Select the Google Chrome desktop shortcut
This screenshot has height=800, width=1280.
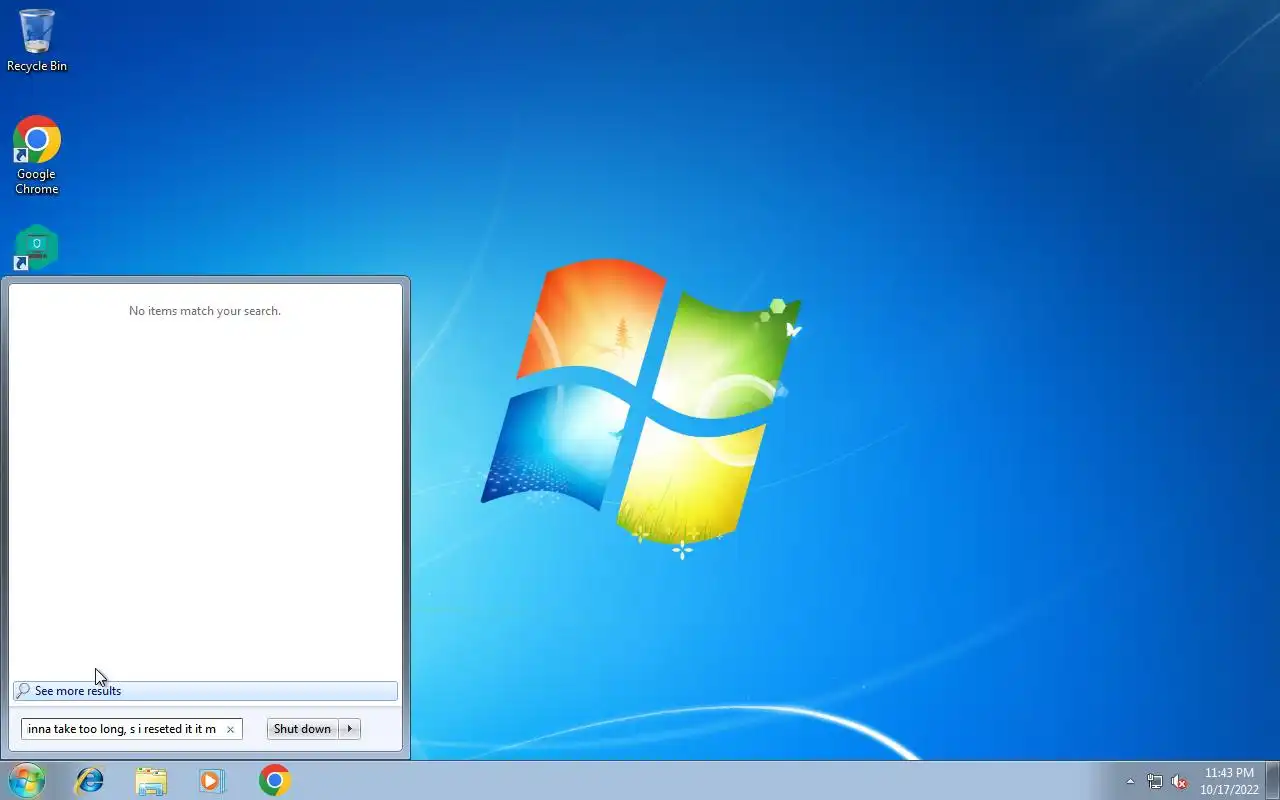pyautogui.click(x=37, y=156)
